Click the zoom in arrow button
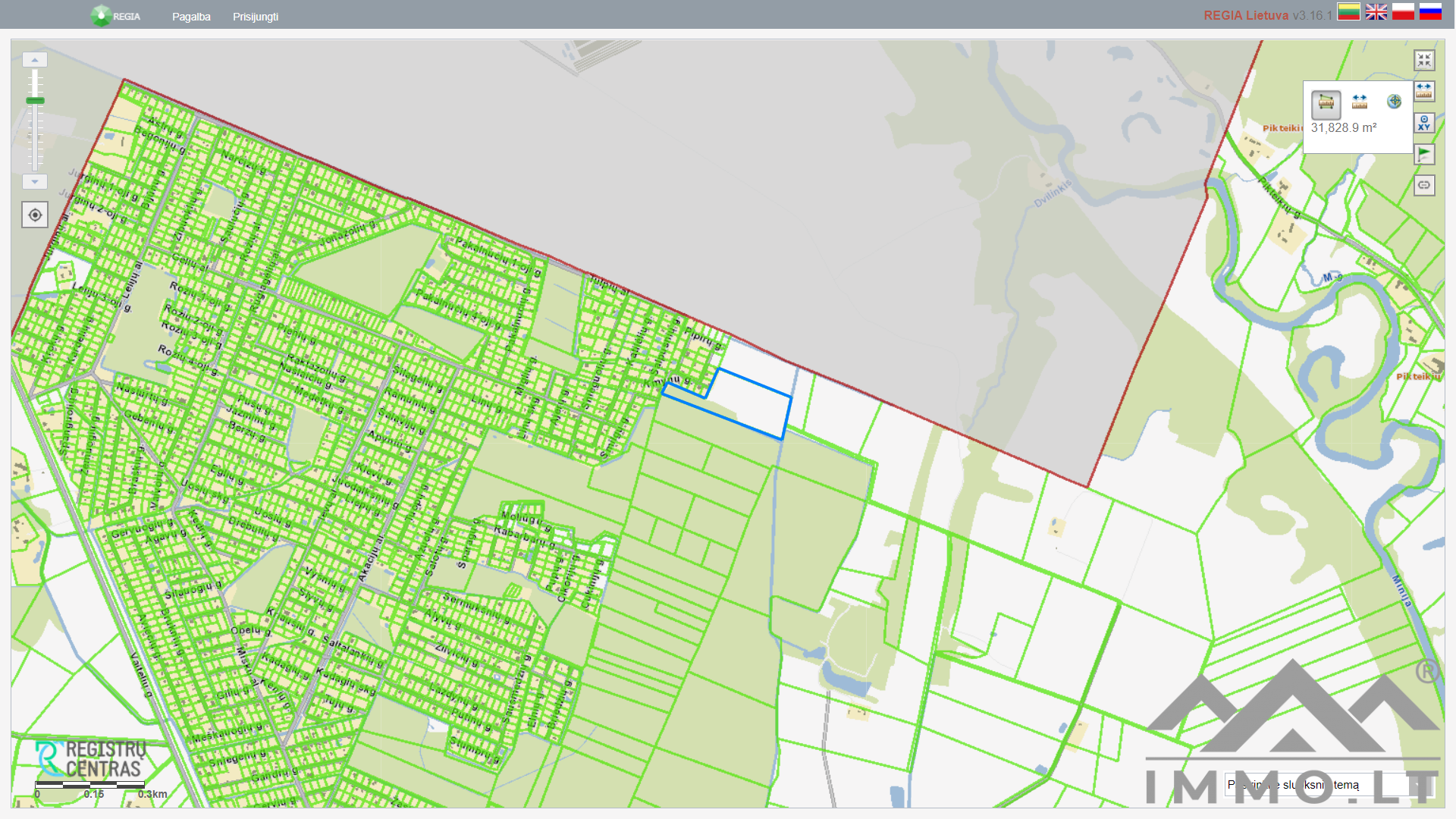 click(35, 59)
